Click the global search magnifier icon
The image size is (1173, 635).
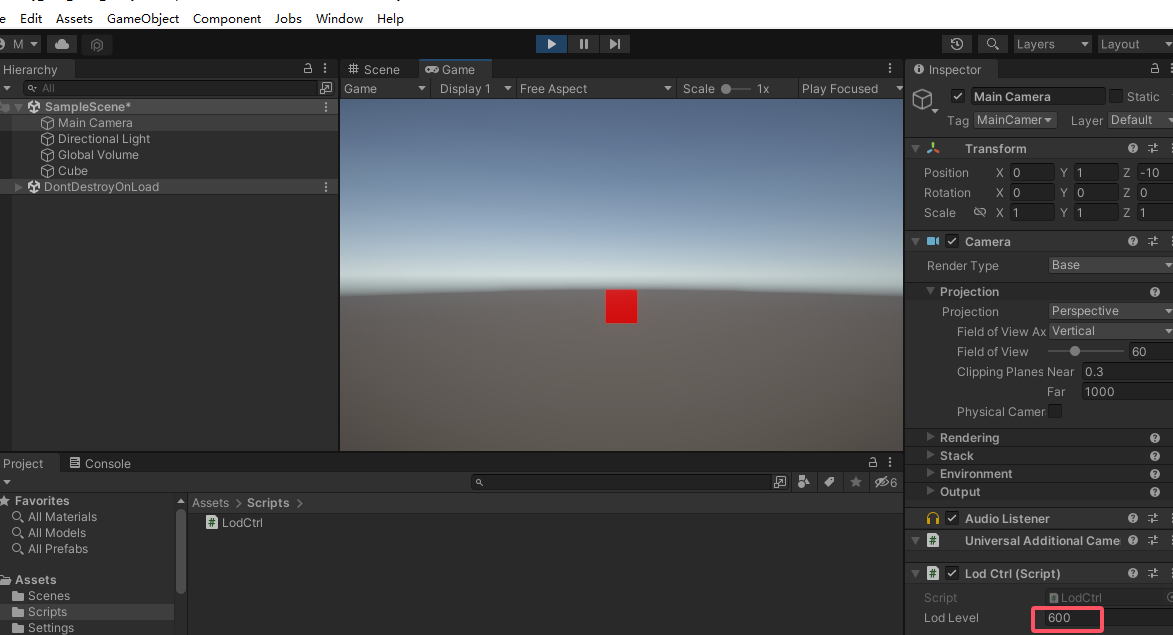(992, 44)
